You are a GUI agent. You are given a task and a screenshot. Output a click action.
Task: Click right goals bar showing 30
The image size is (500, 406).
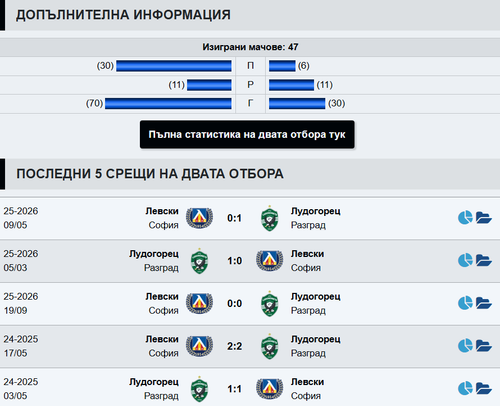(297, 103)
